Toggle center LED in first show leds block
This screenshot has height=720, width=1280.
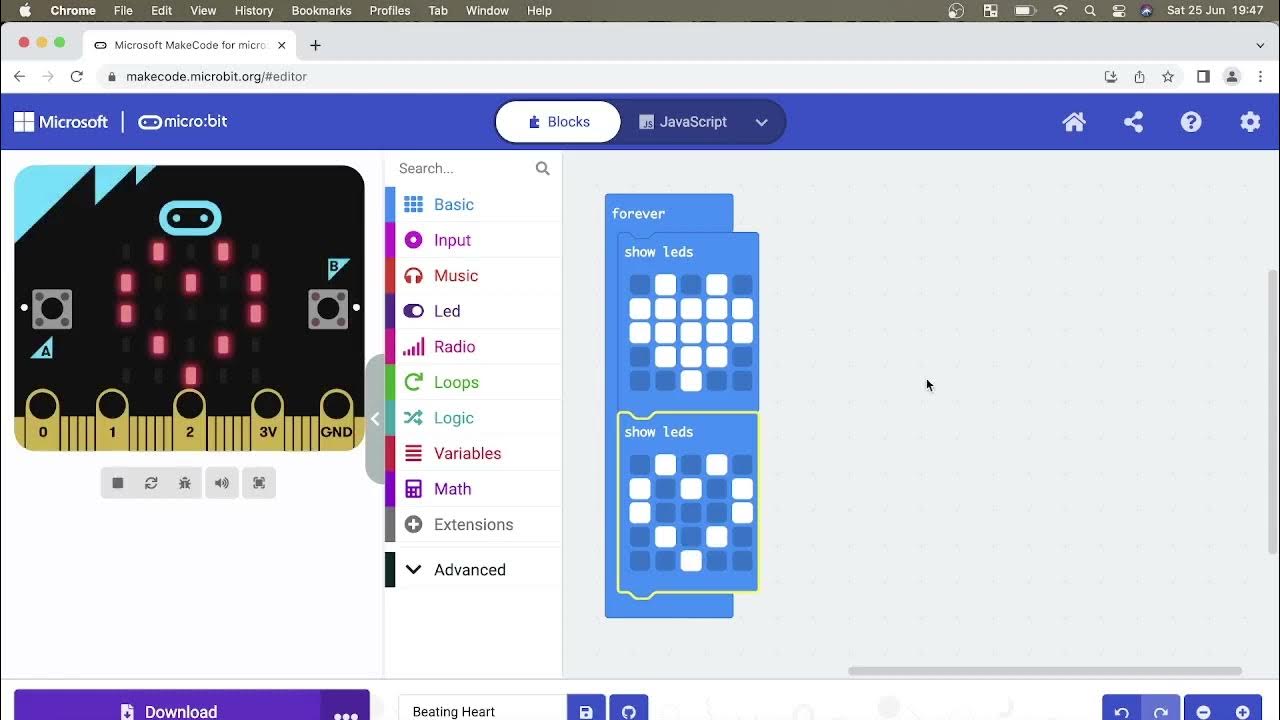(691, 333)
